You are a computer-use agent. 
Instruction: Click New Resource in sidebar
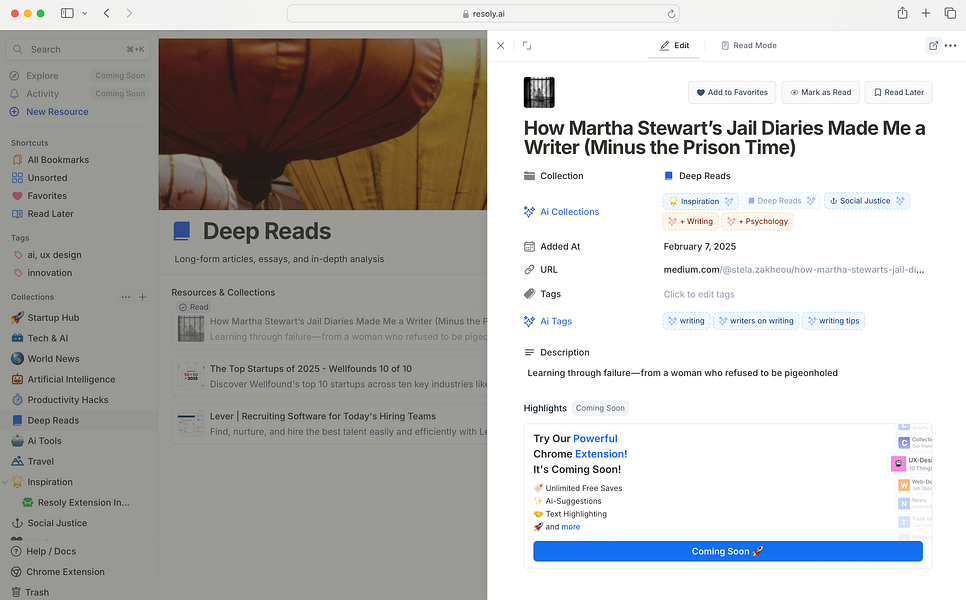[x=49, y=111]
